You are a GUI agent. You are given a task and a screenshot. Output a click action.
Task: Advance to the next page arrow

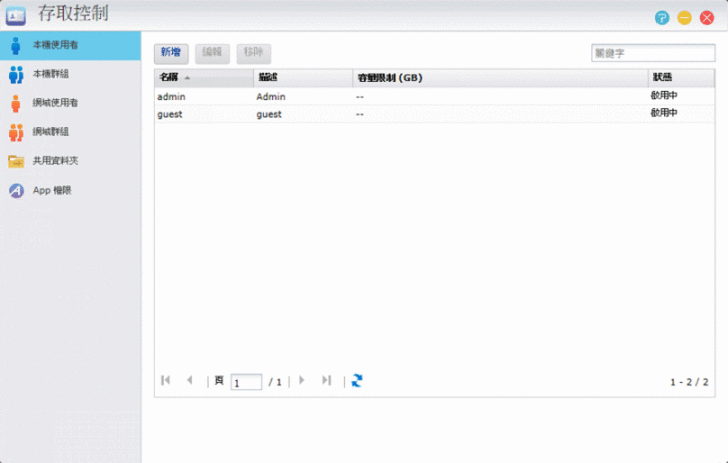pyautogui.click(x=302, y=381)
